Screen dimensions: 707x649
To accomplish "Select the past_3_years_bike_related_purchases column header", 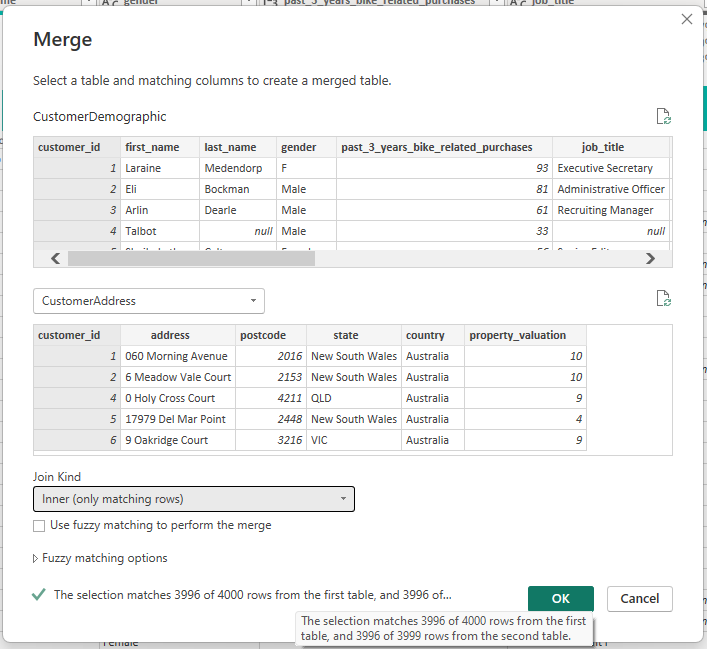I will point(437,147).
